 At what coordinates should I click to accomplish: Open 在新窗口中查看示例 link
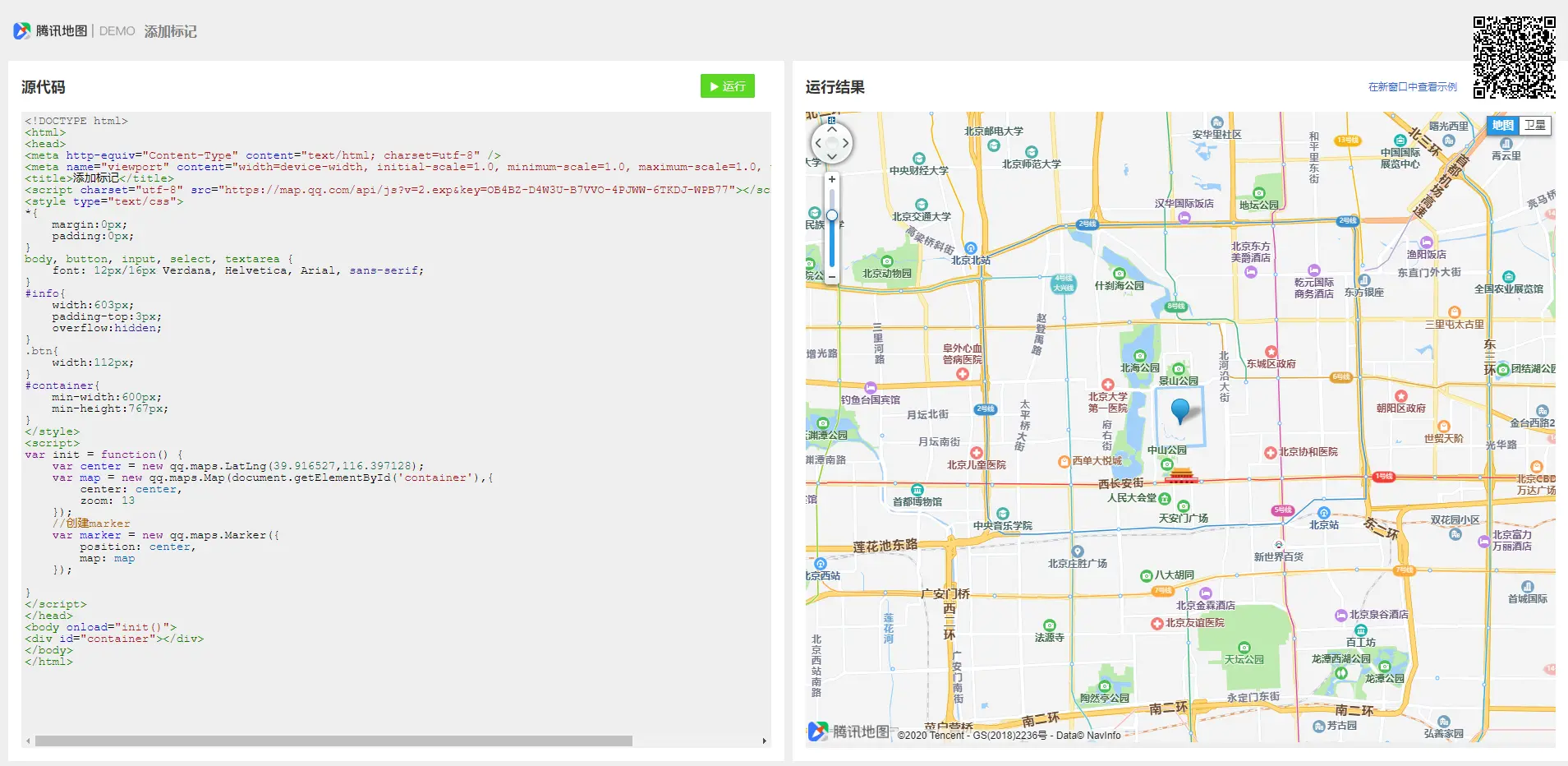pyautogui.click(x=1413, y=87)
